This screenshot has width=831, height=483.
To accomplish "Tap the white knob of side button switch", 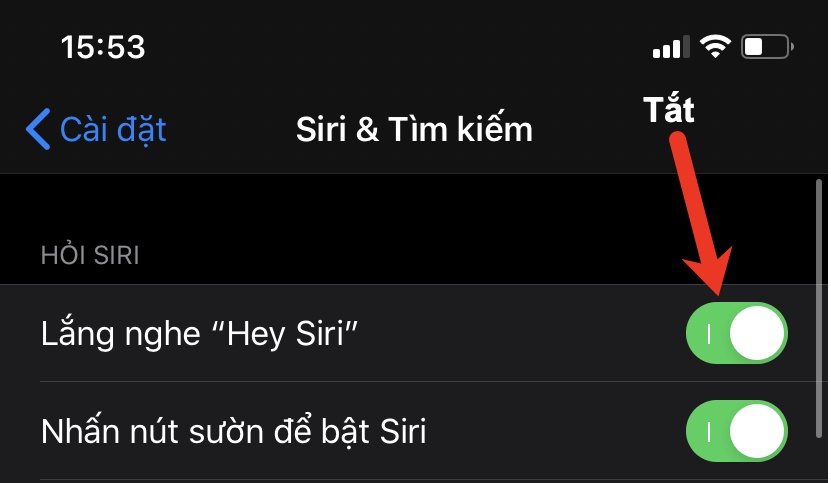I will (759, 432).
